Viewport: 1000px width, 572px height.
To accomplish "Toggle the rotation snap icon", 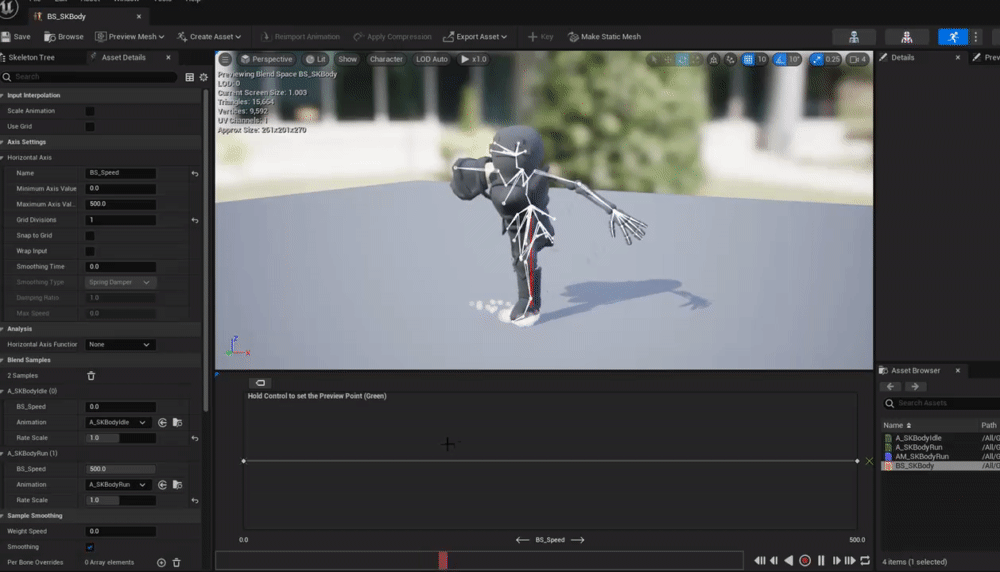I will (x=780, y=59).
